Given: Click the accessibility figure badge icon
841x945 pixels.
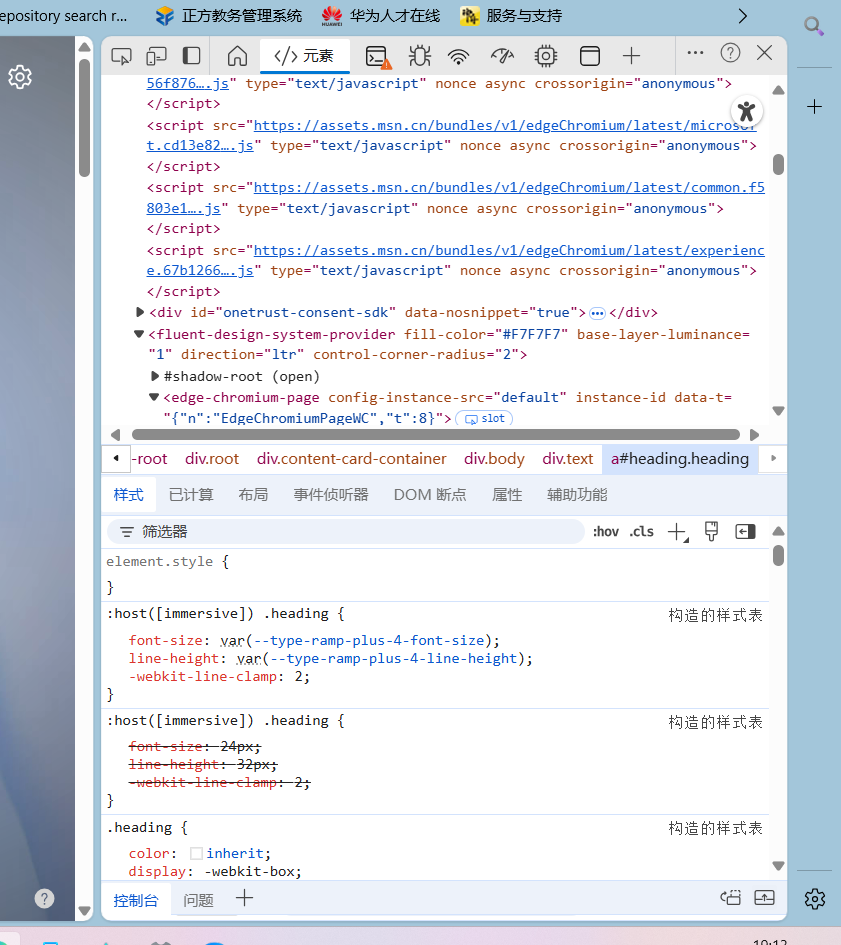Looking at the screenshot, I should [x=746, y=111].
